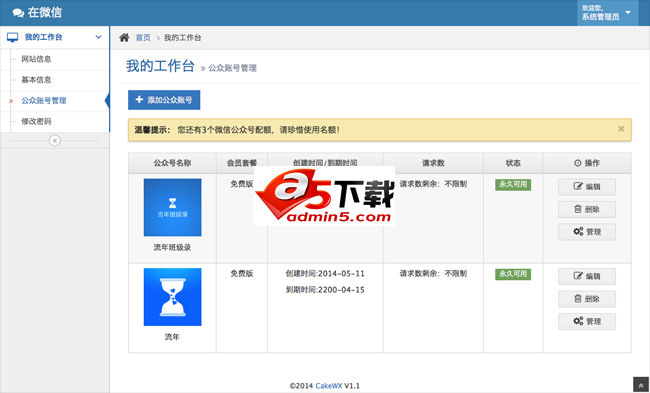
Task: Collapse the sidebar with the double-arrow button
Action: [55, 141]
